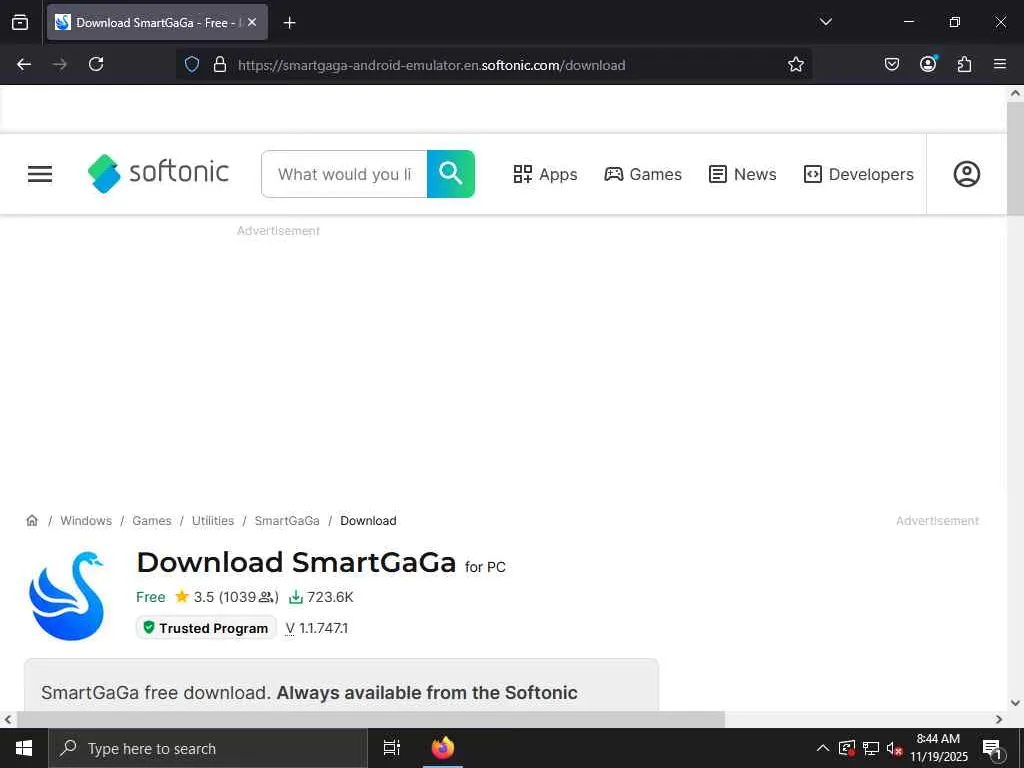Click the muted volume tray icon
This screenshot has width=1024, height=768.
pyautogui.click(x=894, y=748)
